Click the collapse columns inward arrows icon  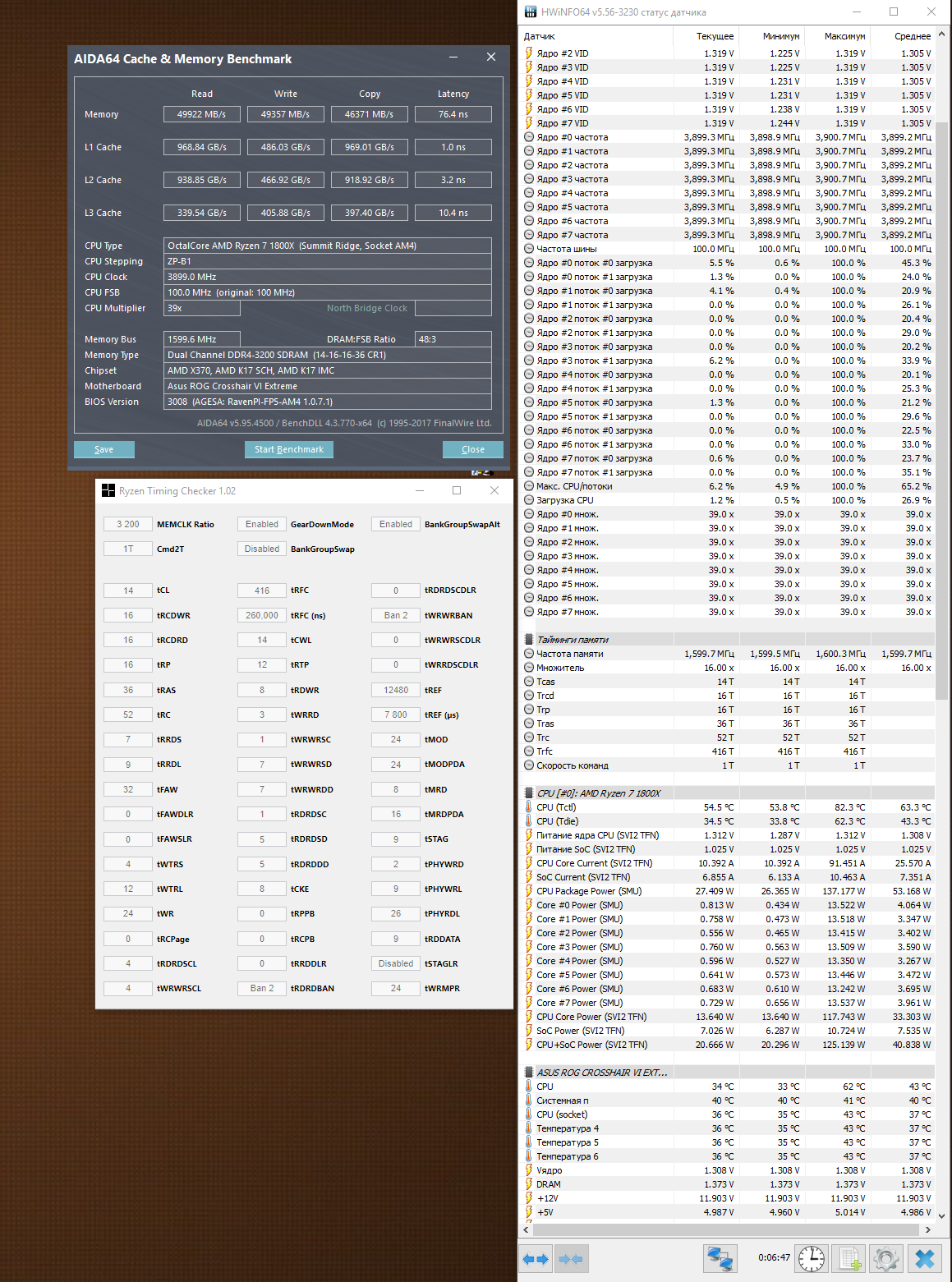571,1258
